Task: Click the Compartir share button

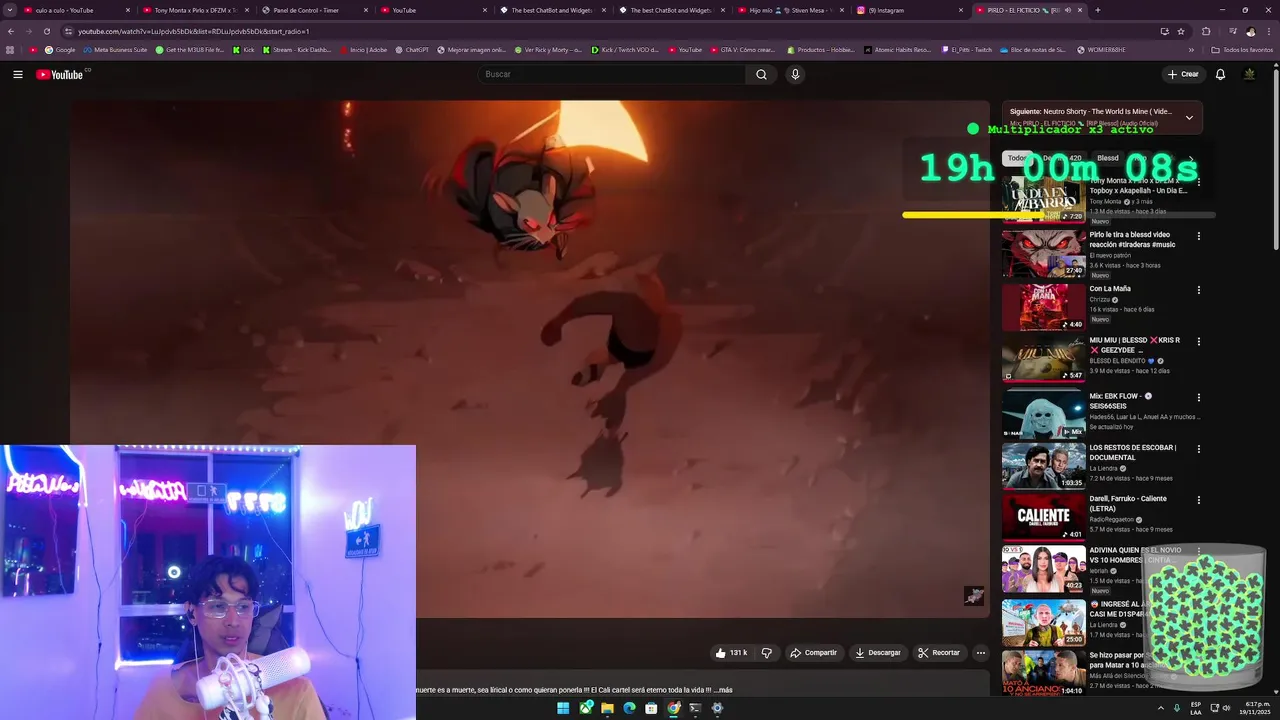Action: 813,653
